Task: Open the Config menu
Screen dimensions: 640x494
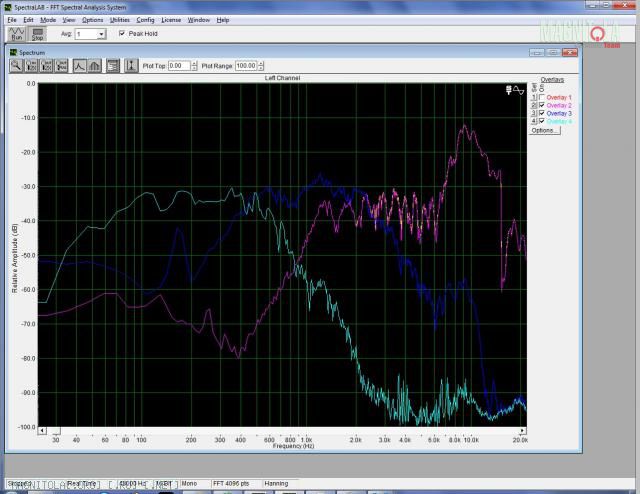Action: [x=145, y=20]
